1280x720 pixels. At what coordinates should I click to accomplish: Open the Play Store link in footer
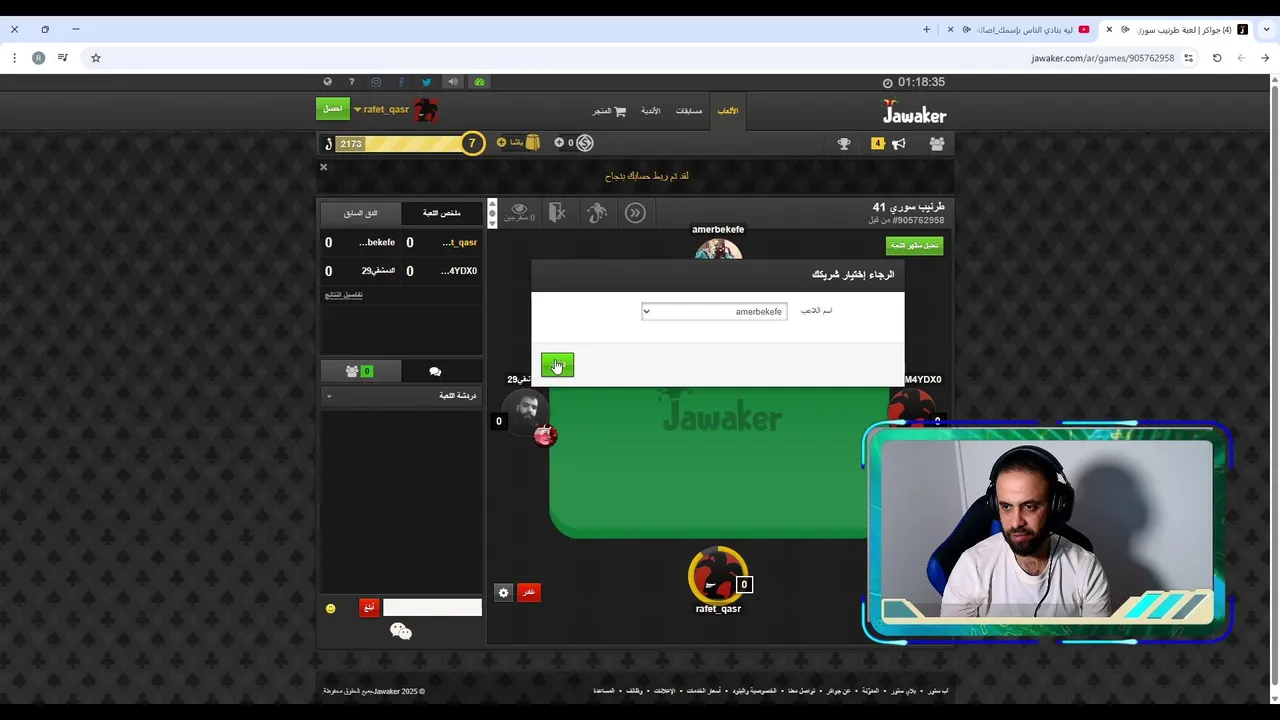904,691
